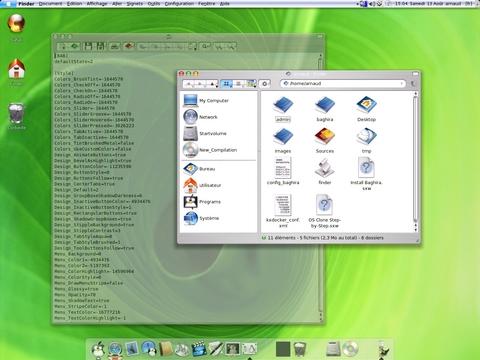Open the Signets menu

coord(135,4)
